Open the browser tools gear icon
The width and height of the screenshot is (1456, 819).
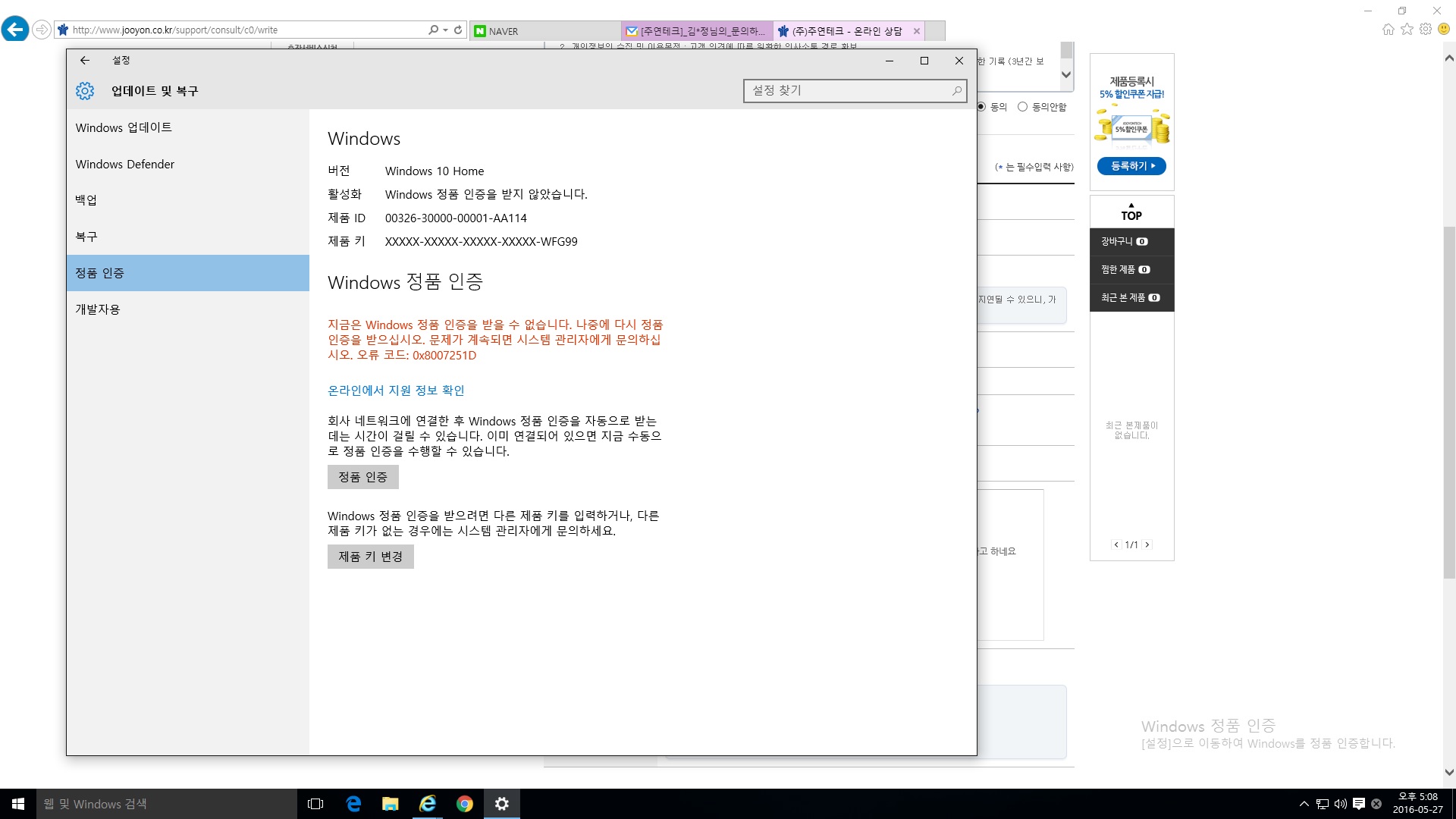pyautogui.click(x=1426, y=29)
